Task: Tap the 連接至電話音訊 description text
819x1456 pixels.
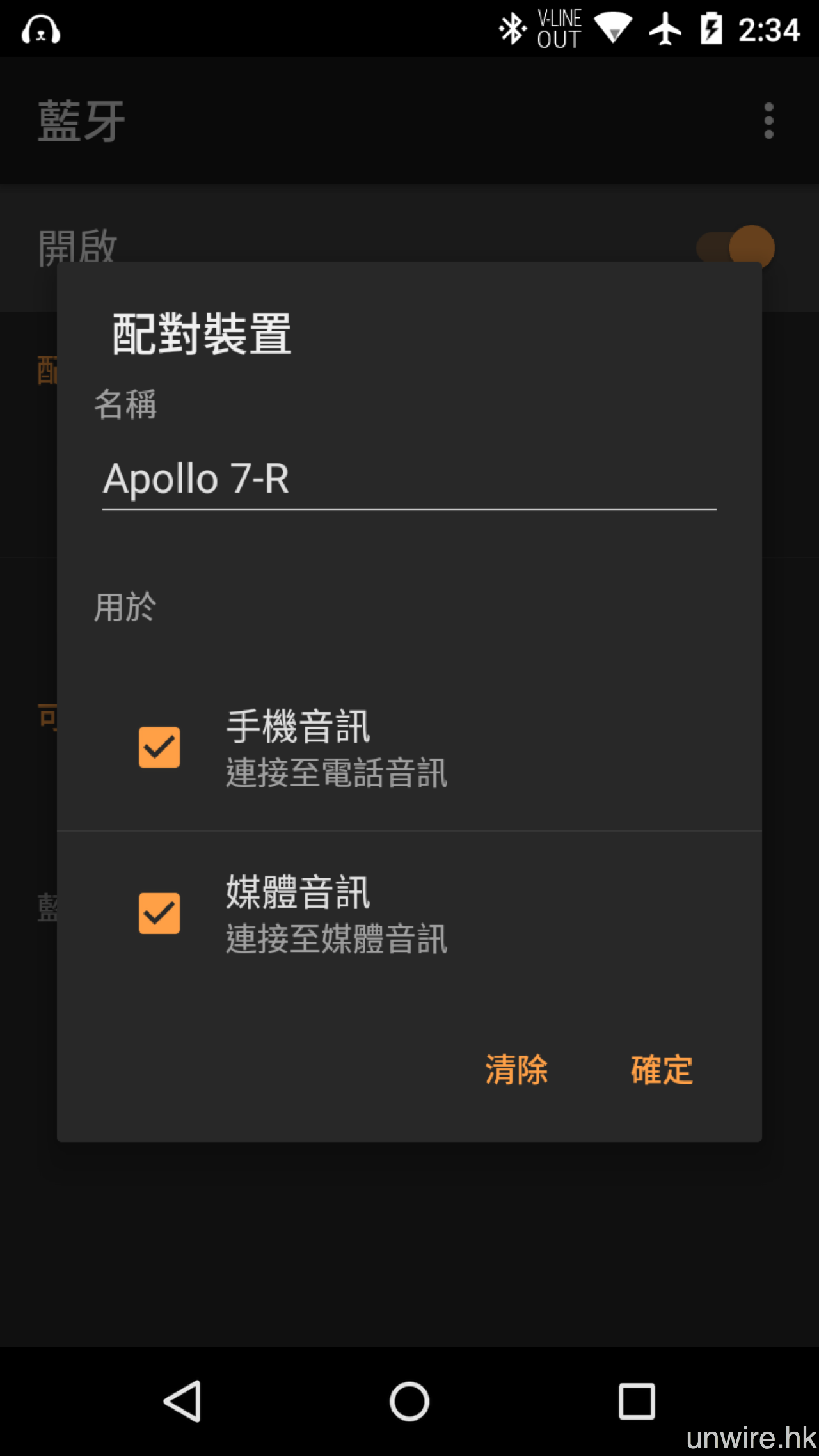Action: (x=337, y=773)
